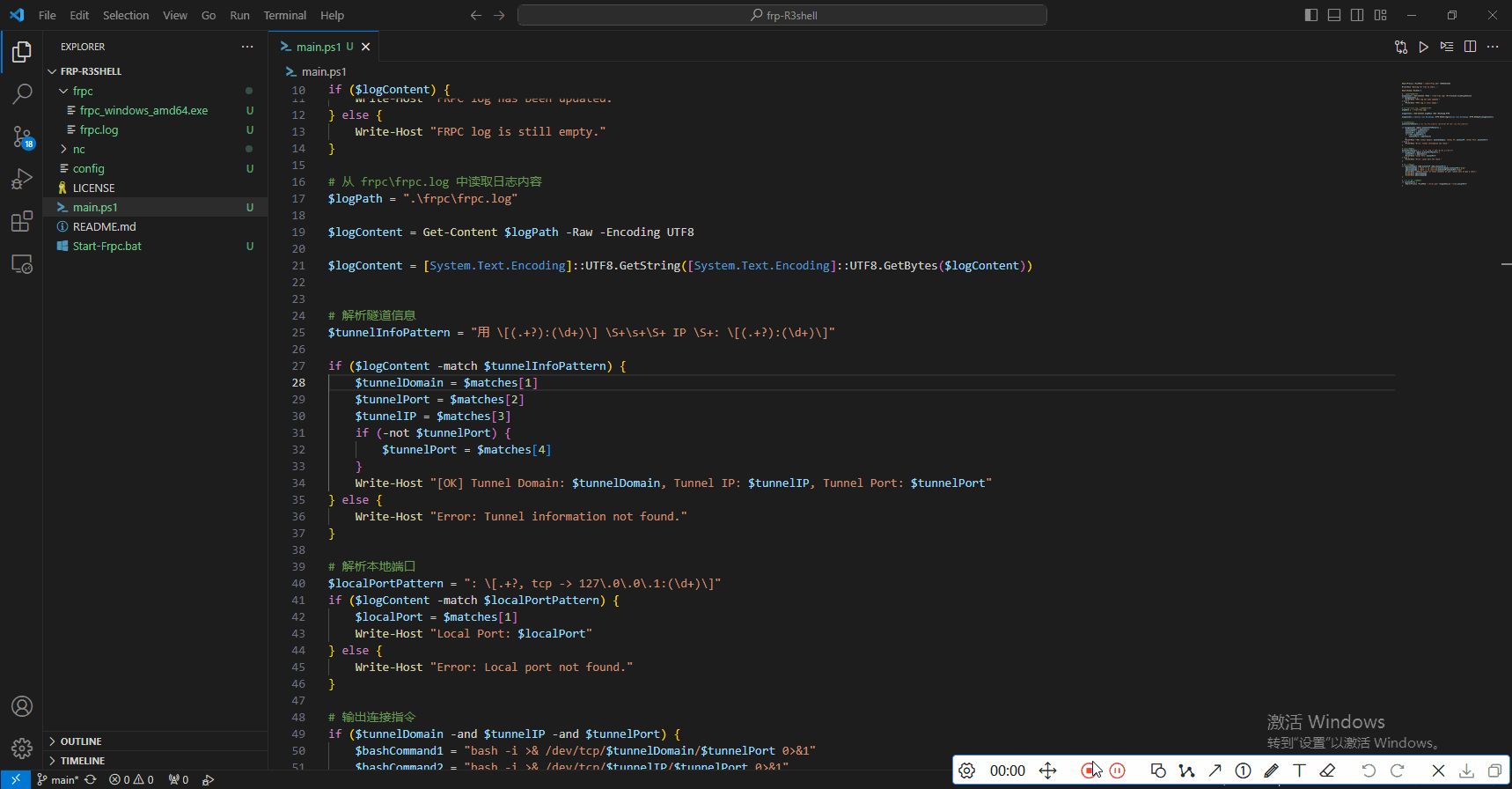This screenshot has height=789, width=1512.
Task: Run the PowerShell file with play icon
Action: click(x=1424, y=47)
